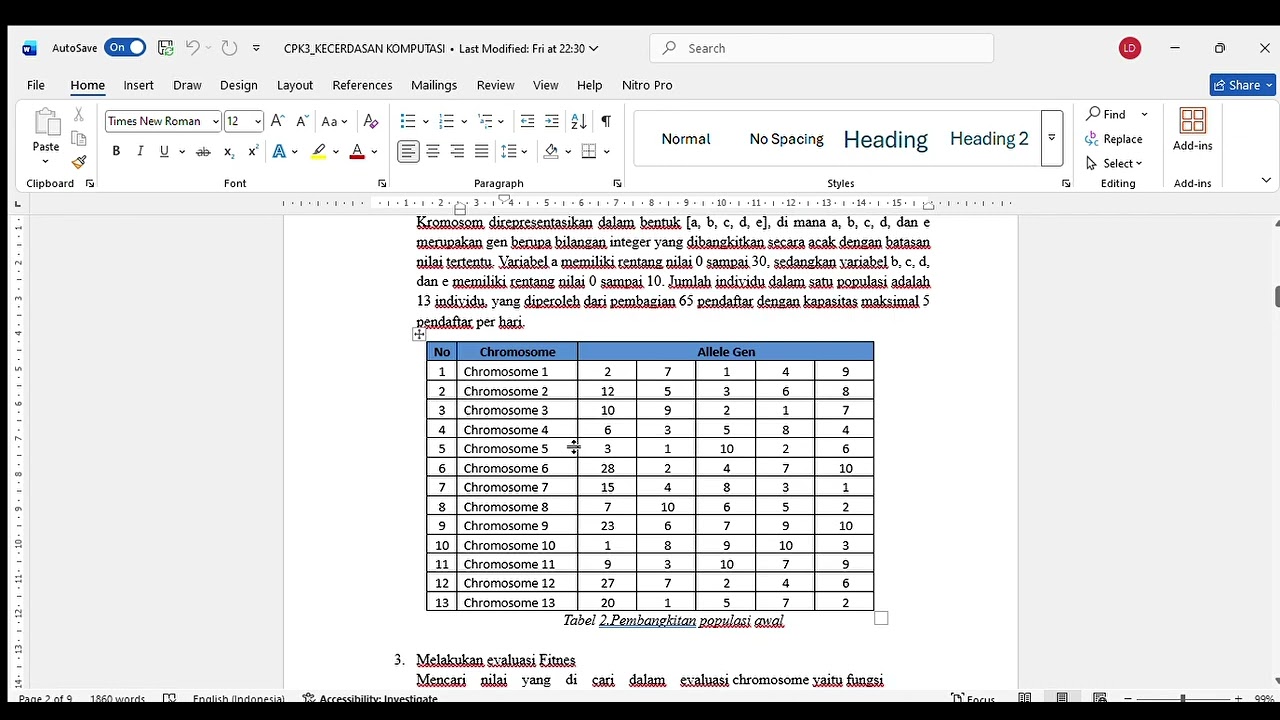Open the Select dropdown in Editing
Screen dimensions: 1280x720
tap(1114, 163)
